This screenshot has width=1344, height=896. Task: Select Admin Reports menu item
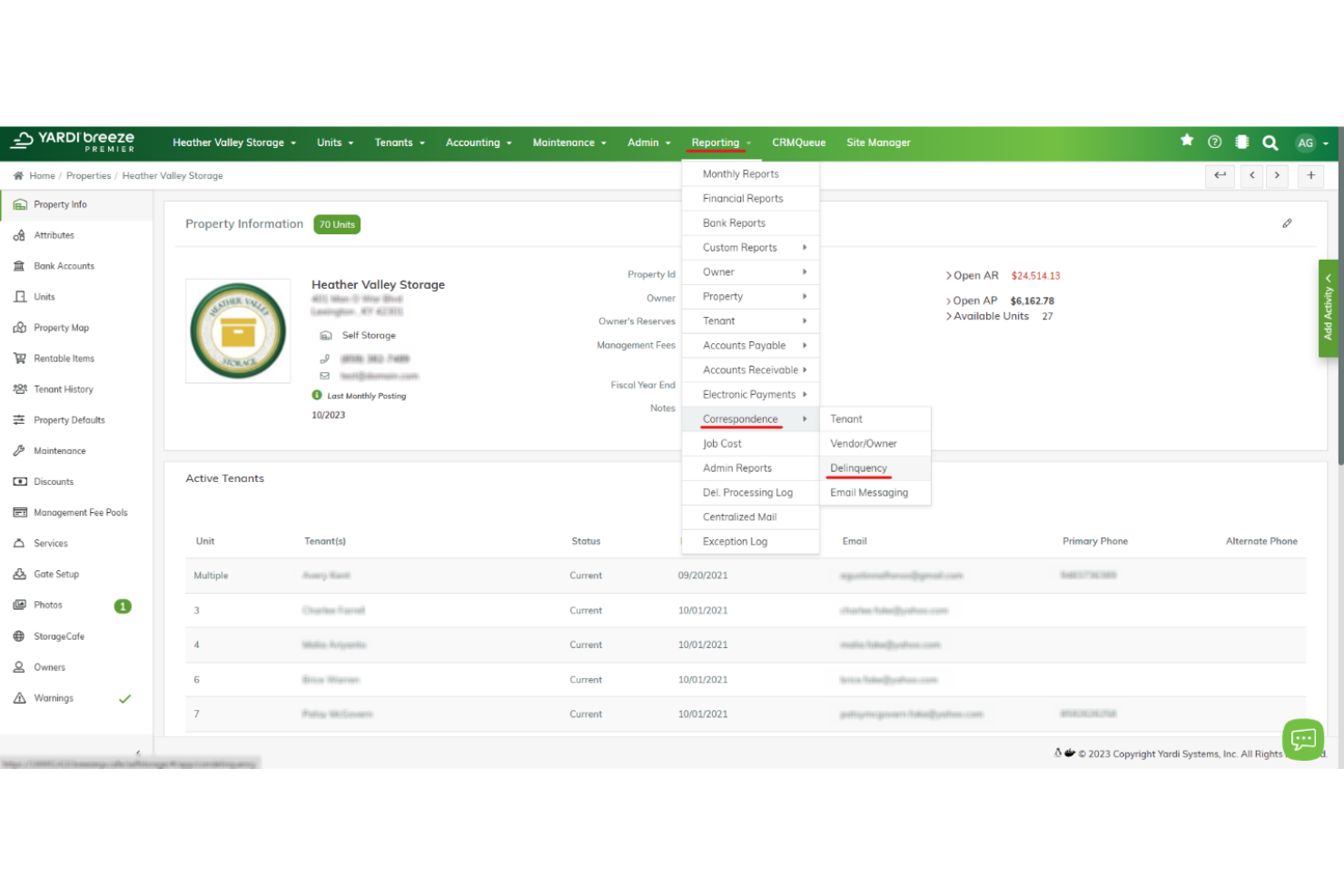pyautogui.click(x=750, y=468)
